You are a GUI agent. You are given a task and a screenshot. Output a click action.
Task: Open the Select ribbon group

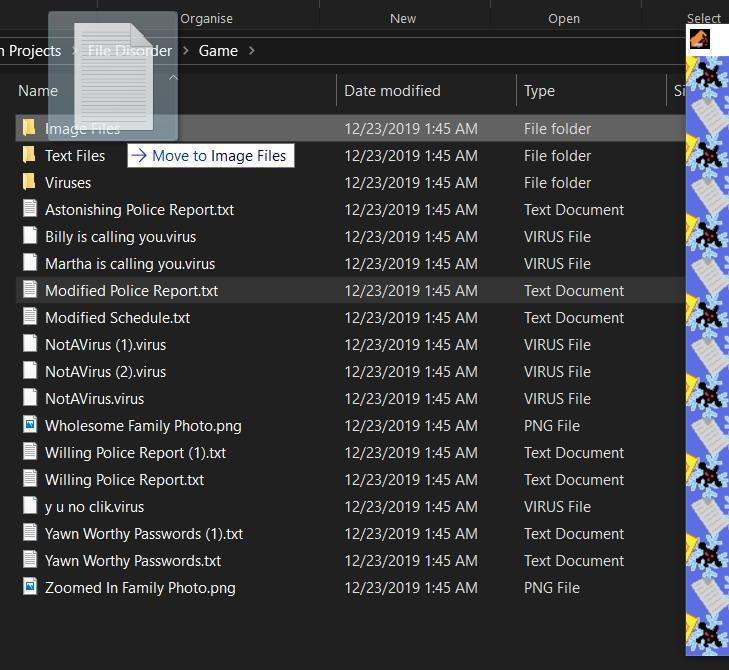coord(704,18)
